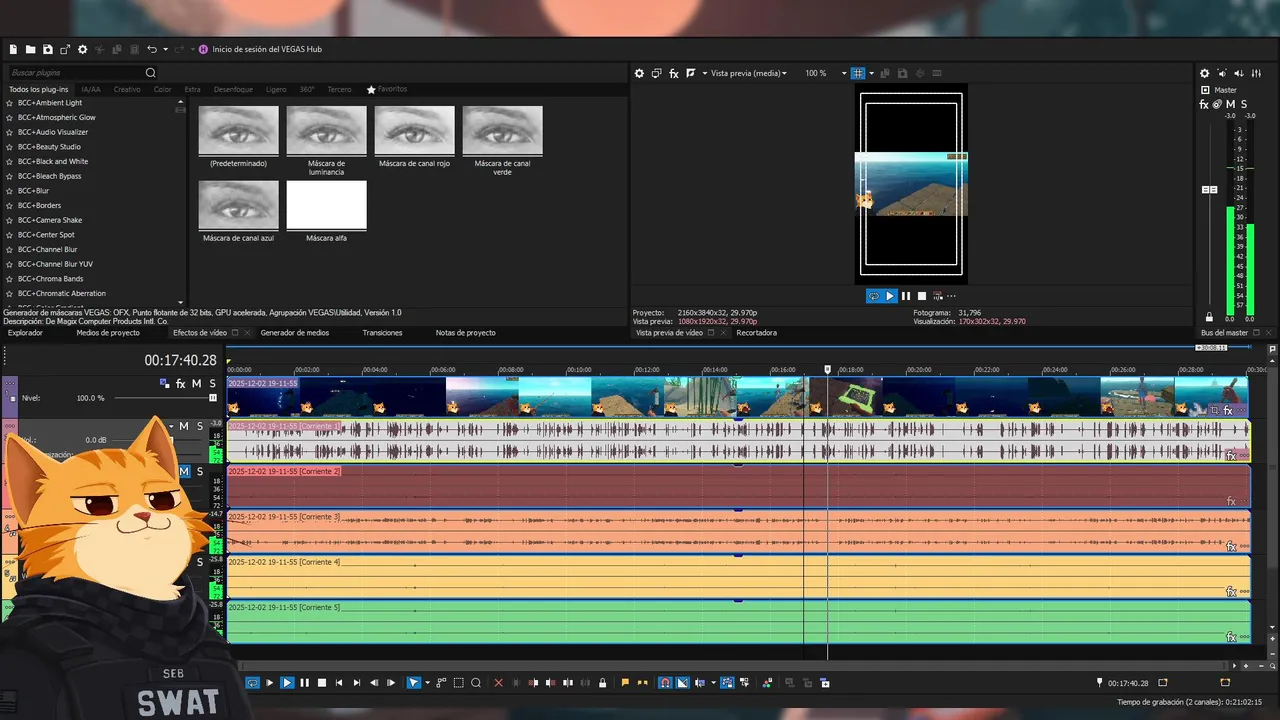
Task: Filter plugins by Creativo category
Action: point(127,89)
